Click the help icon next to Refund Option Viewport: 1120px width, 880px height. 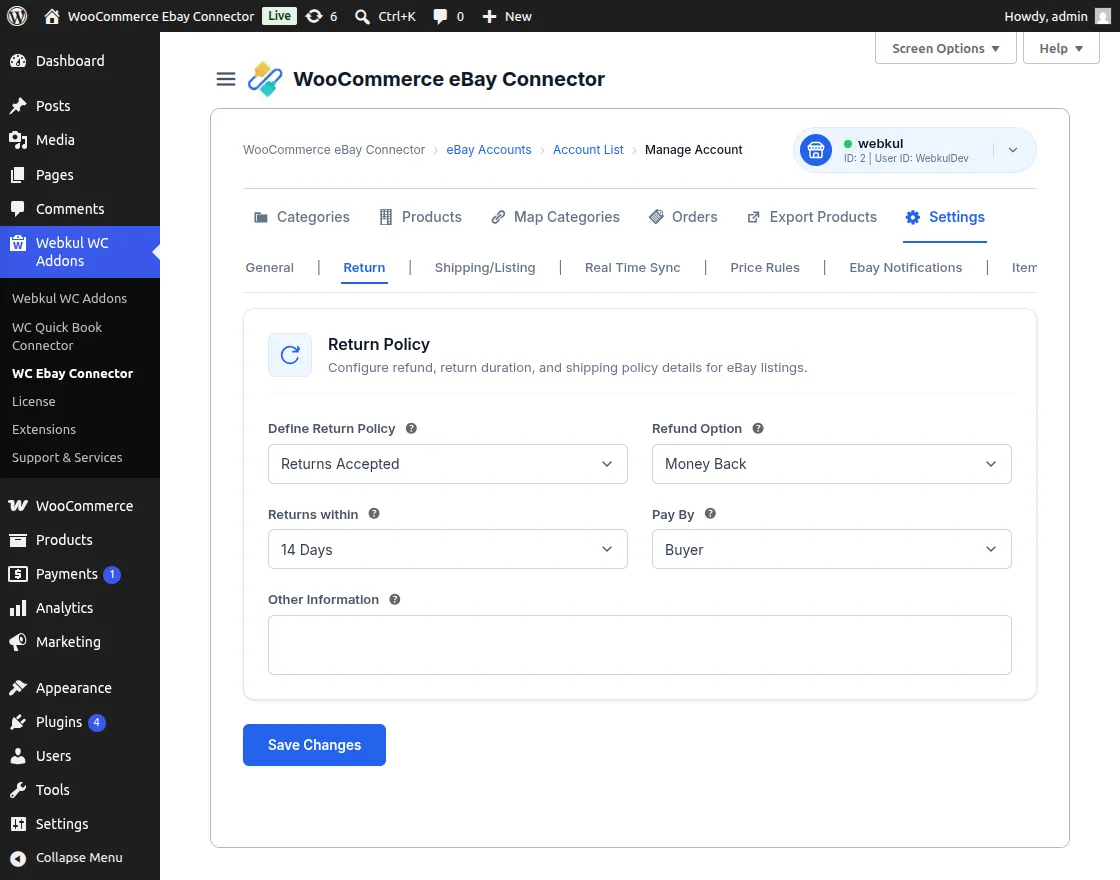759,429
